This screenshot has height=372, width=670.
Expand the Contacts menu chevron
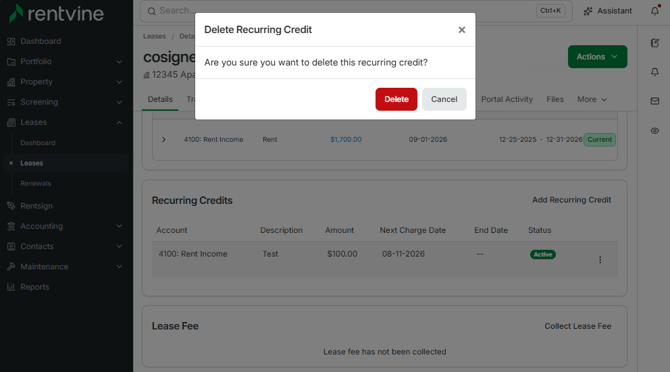[119, 246]
